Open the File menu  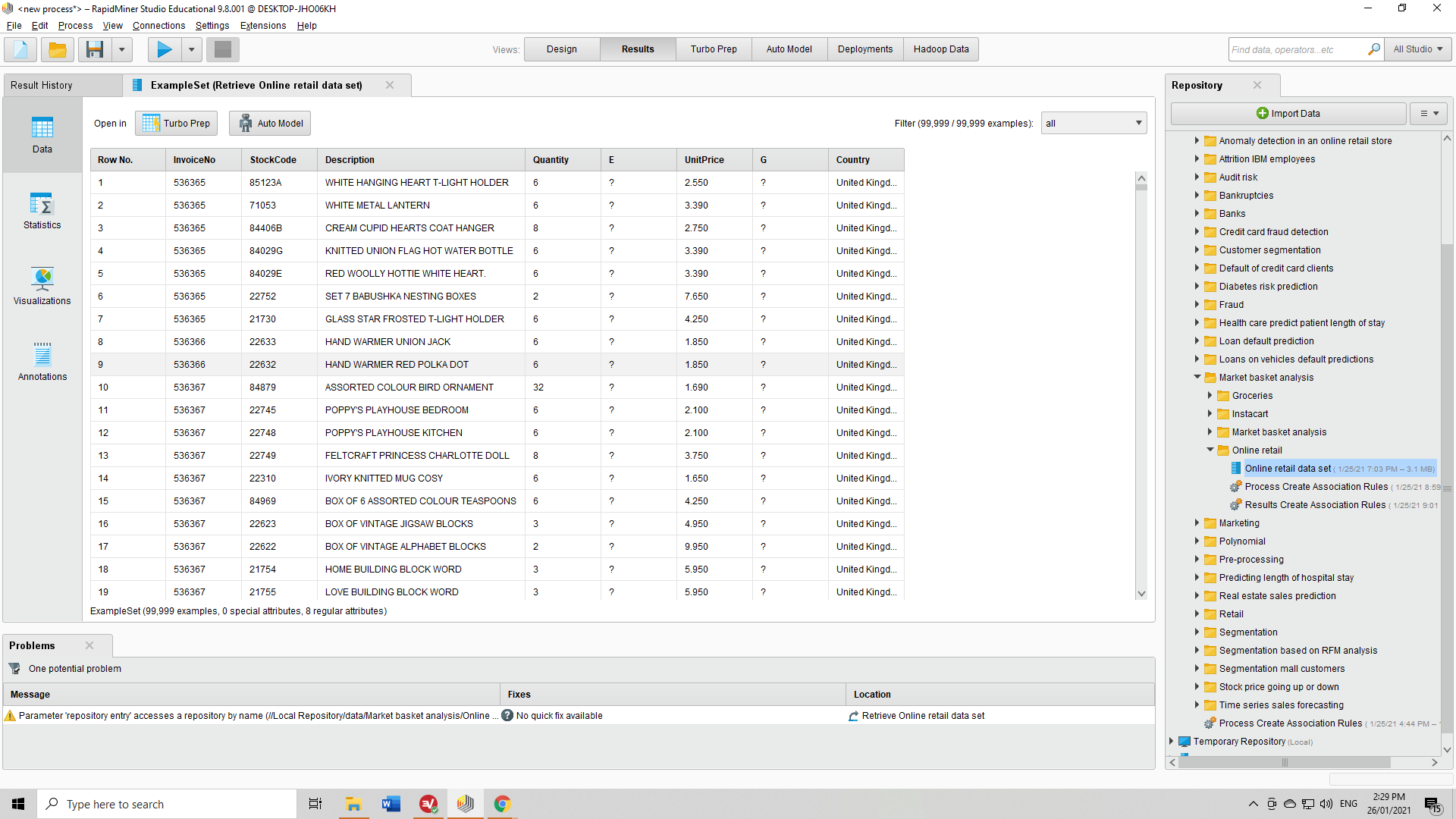(14, 26)
